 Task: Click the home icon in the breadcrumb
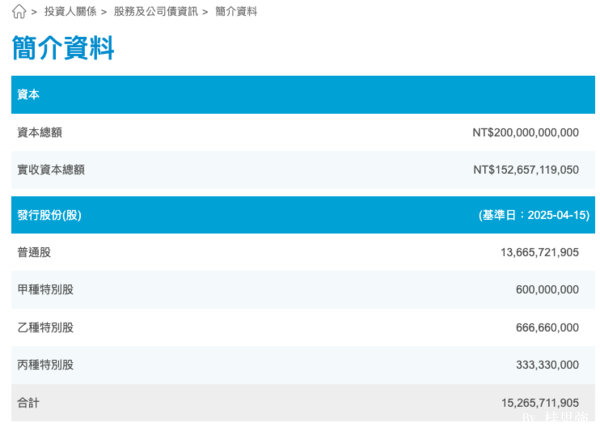(19, 12)
